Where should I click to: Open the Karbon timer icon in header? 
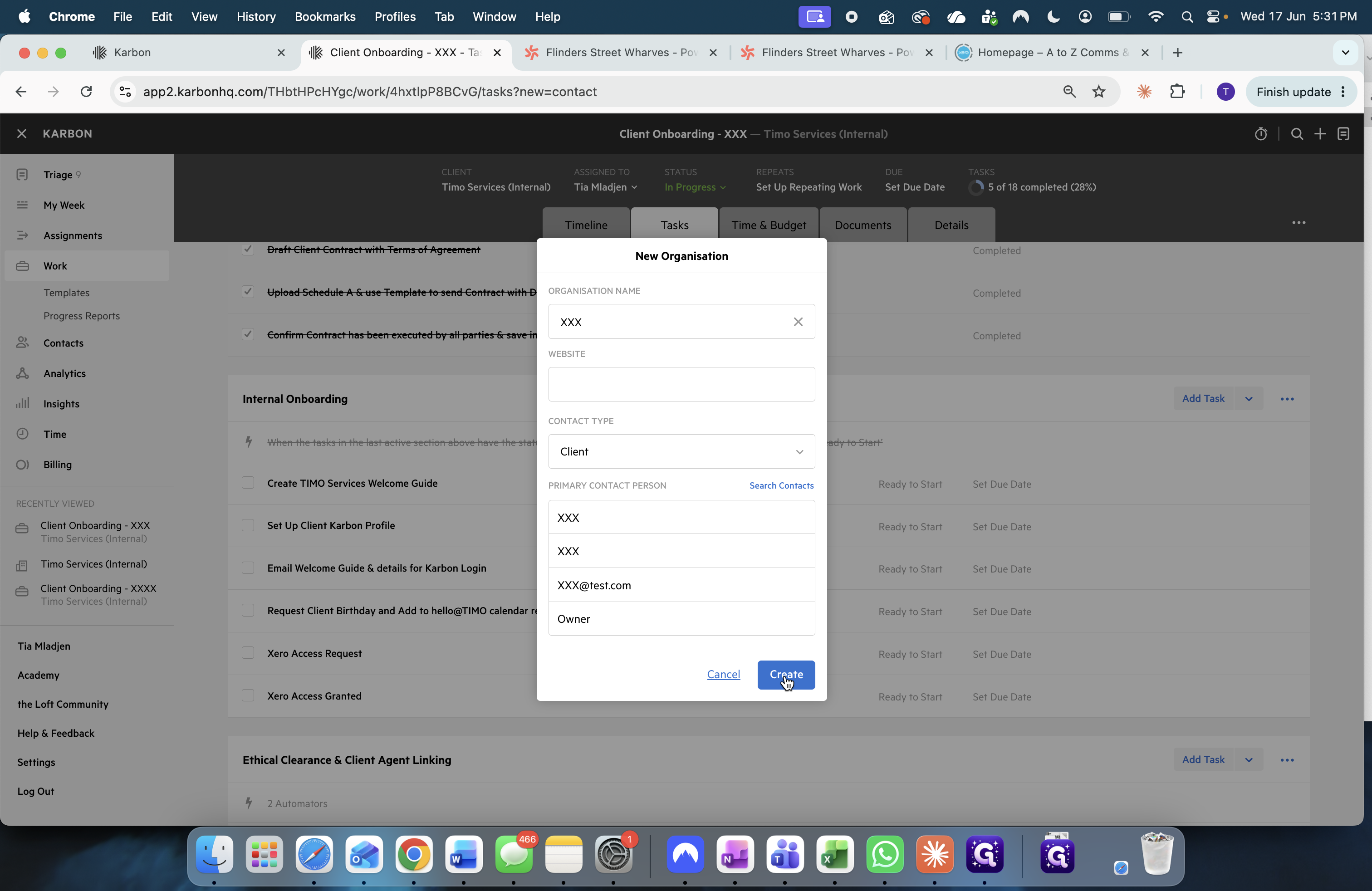pos(1261,134)
